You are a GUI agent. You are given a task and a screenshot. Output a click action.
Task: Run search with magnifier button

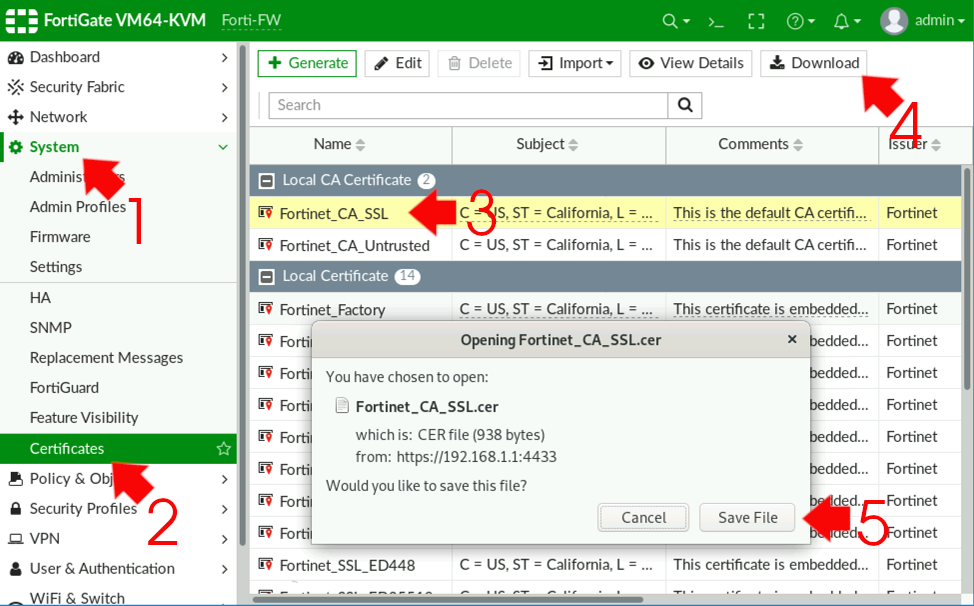685,105
